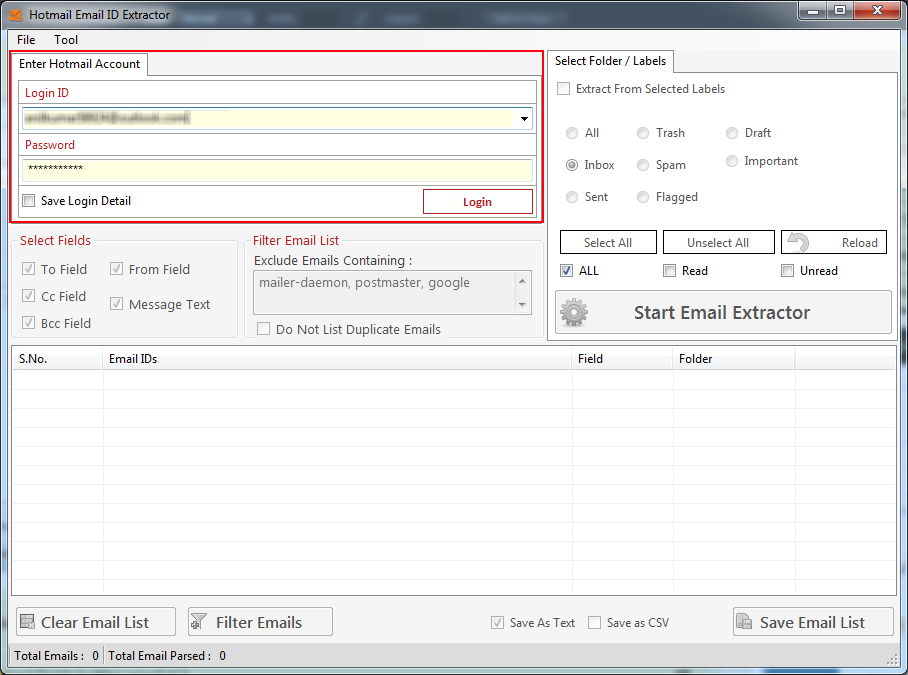
Task: Switch to Enter Hotmail Account tab
Action: pyautogui.click(x=79, y=64)
